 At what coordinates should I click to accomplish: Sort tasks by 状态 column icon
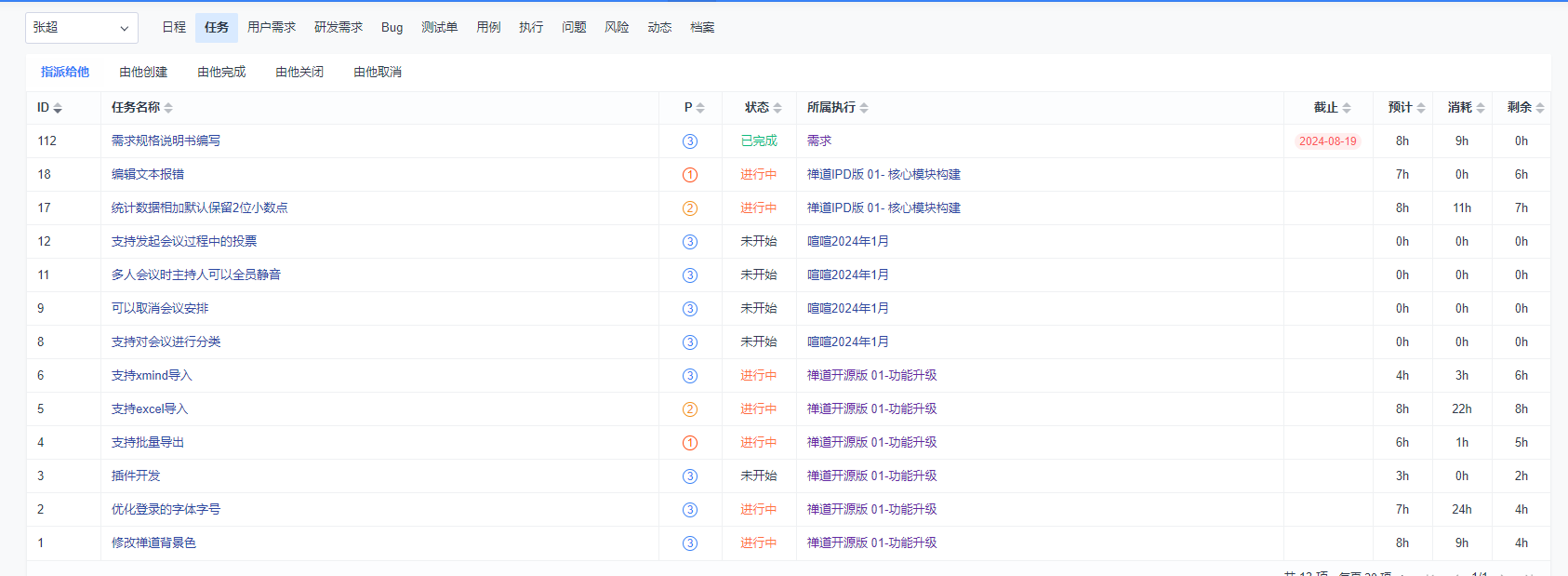(x=777, y=108)
